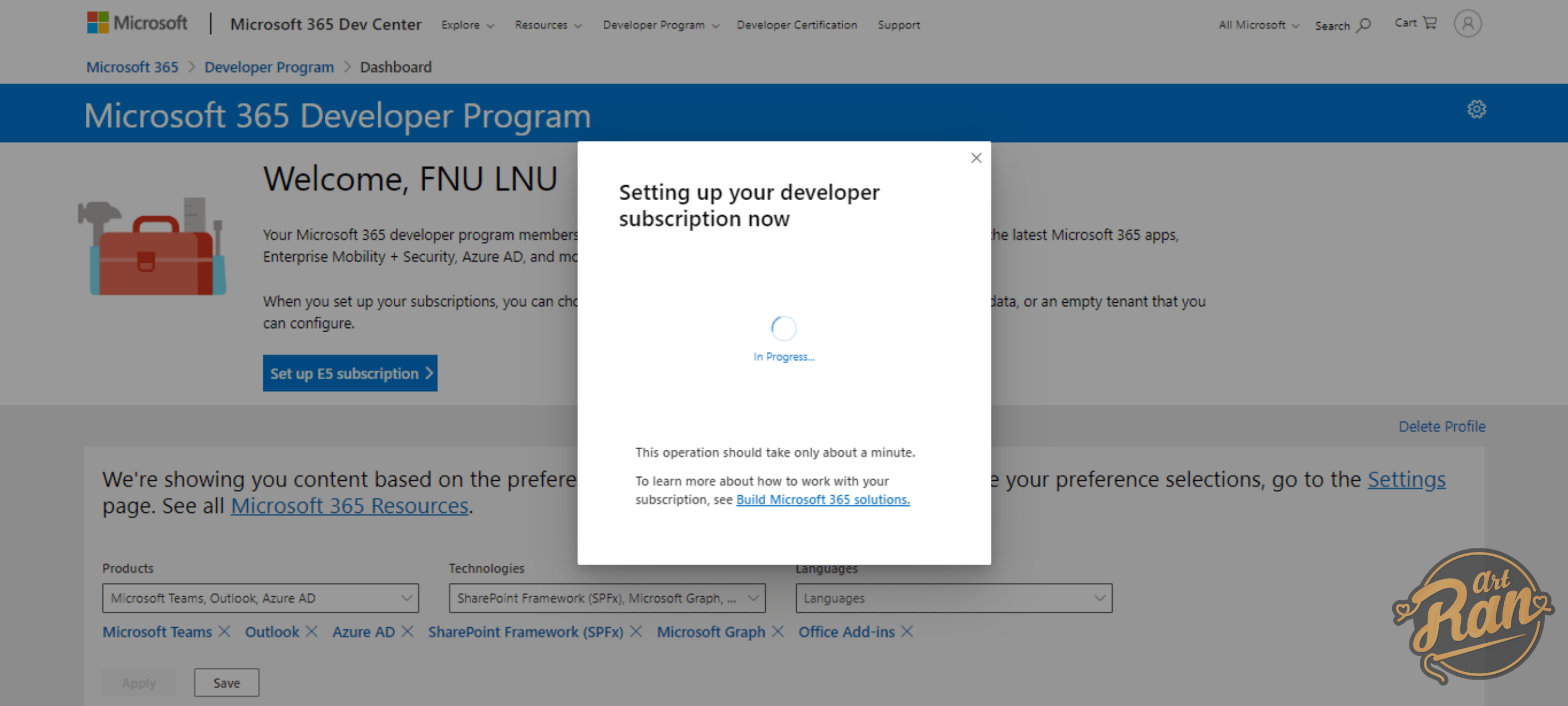Open Support in the nav
Viewport: 1568px width, 706px height.
point(898,25)
